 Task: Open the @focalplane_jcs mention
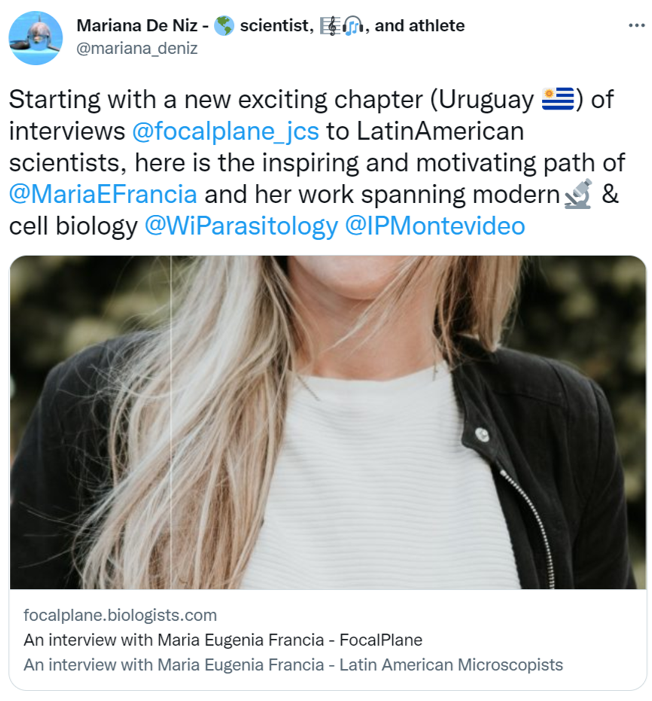tap(225, 131)
